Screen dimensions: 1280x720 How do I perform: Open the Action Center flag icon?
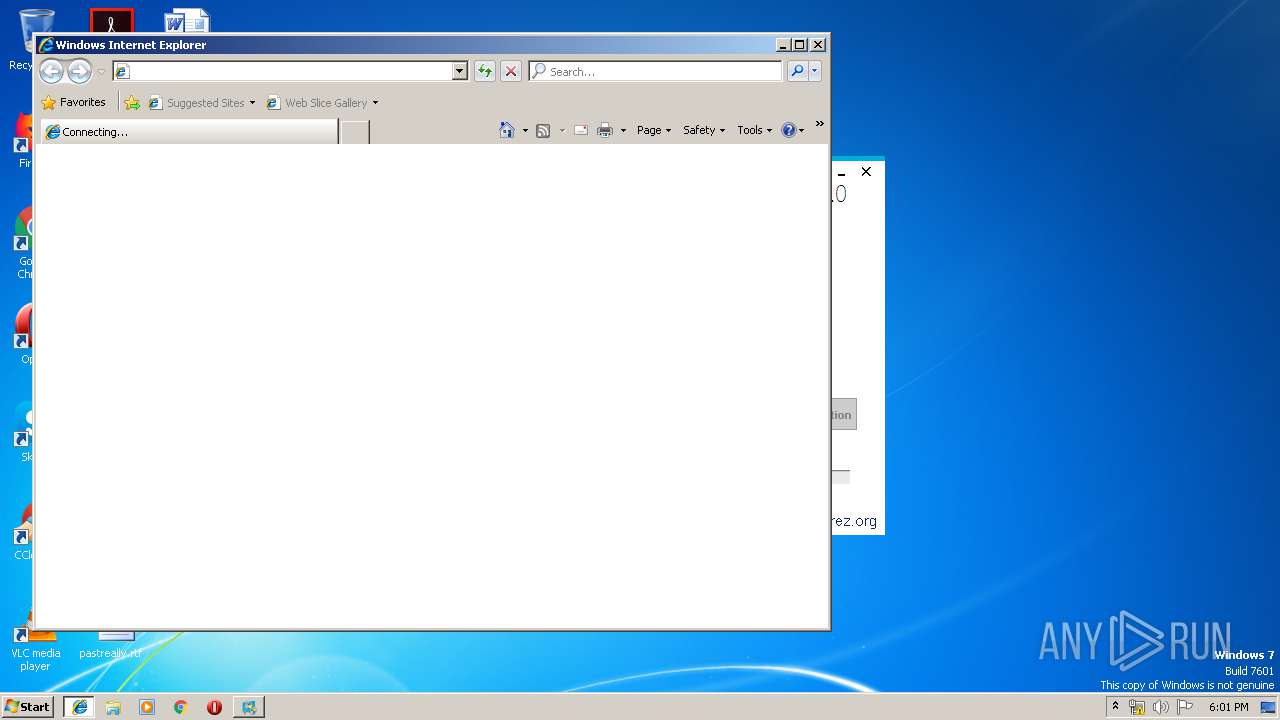click(x=1185, y=707)
